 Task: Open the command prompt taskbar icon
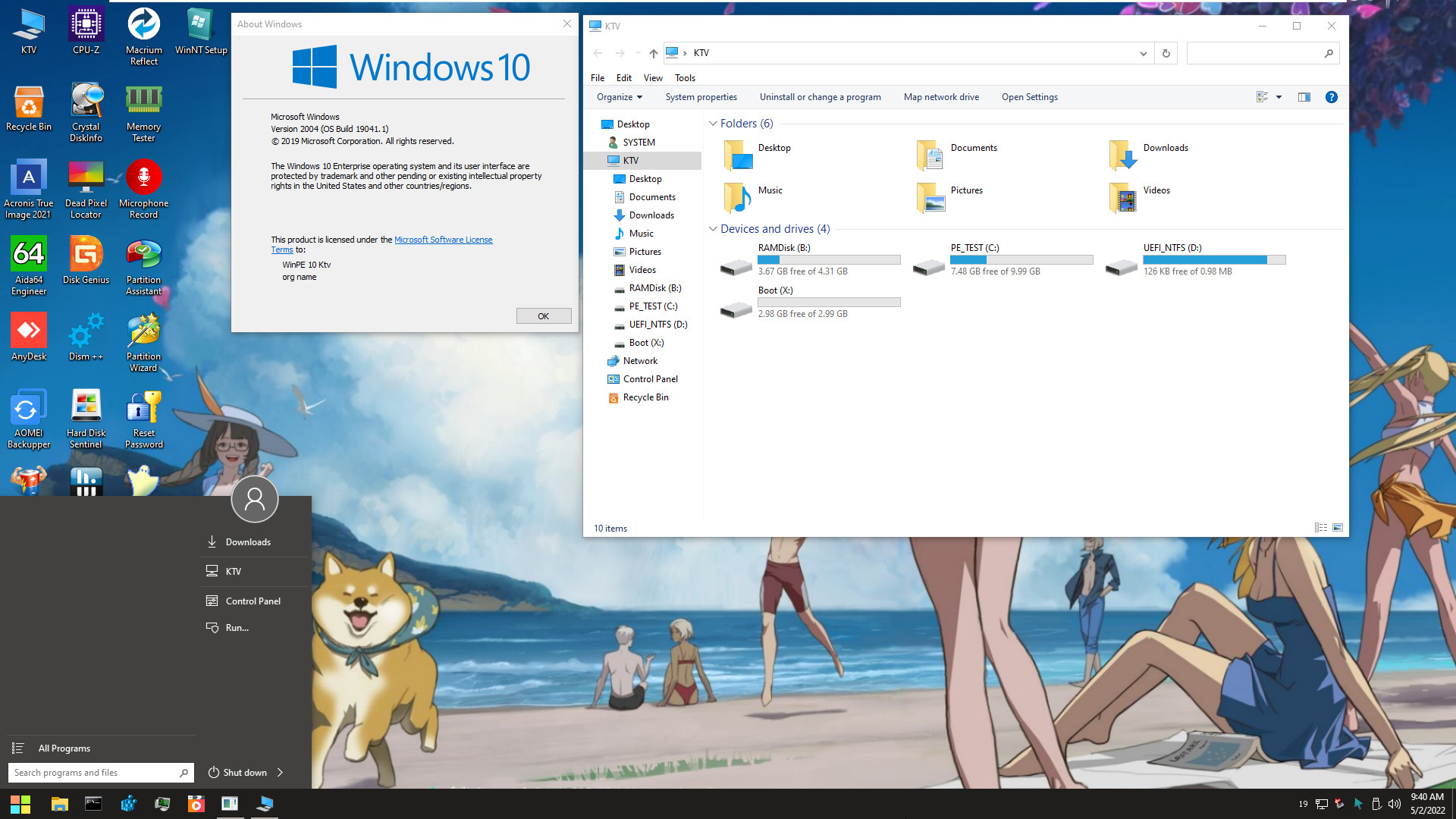point(93,804)
